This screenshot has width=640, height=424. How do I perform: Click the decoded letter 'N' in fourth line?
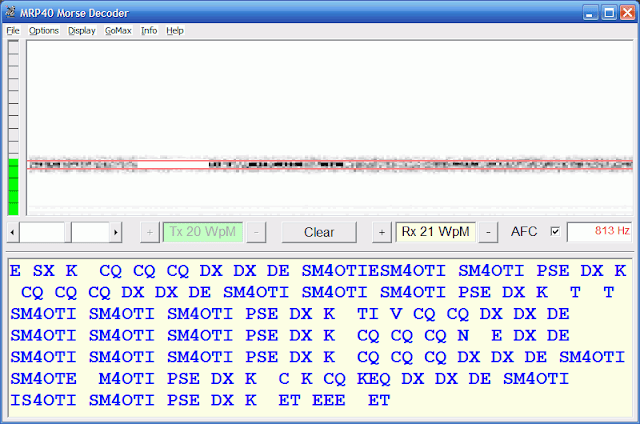point(463,336)
